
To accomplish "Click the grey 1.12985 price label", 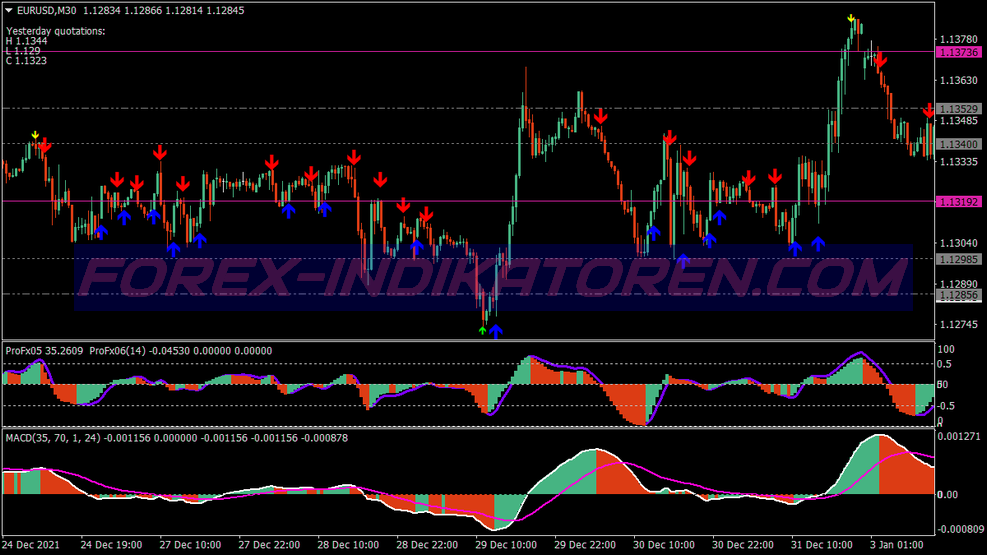I will (x=958, y=259).
